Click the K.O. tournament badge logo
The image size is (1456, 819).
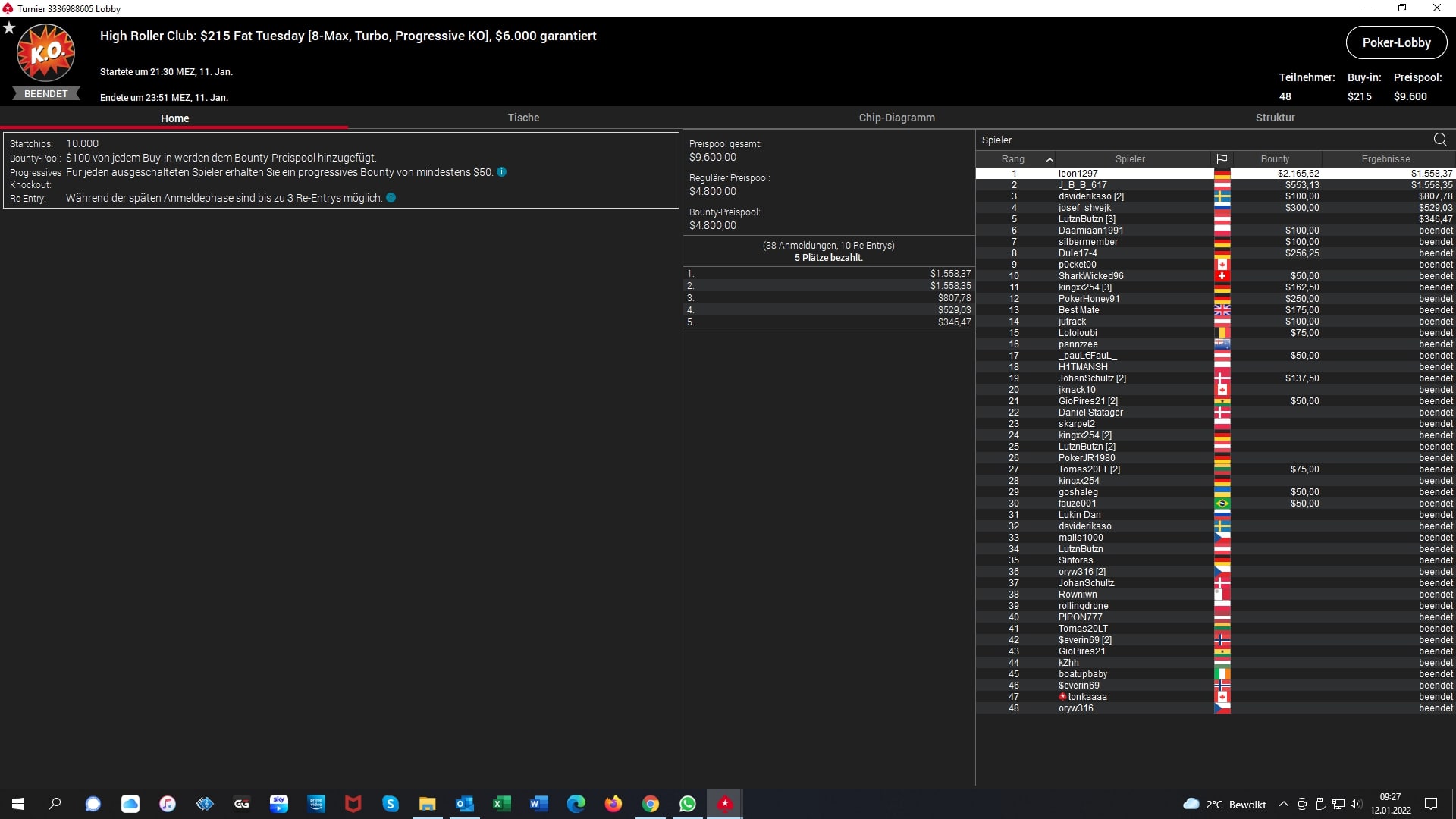pyautogui.click(x=45, y=53)
